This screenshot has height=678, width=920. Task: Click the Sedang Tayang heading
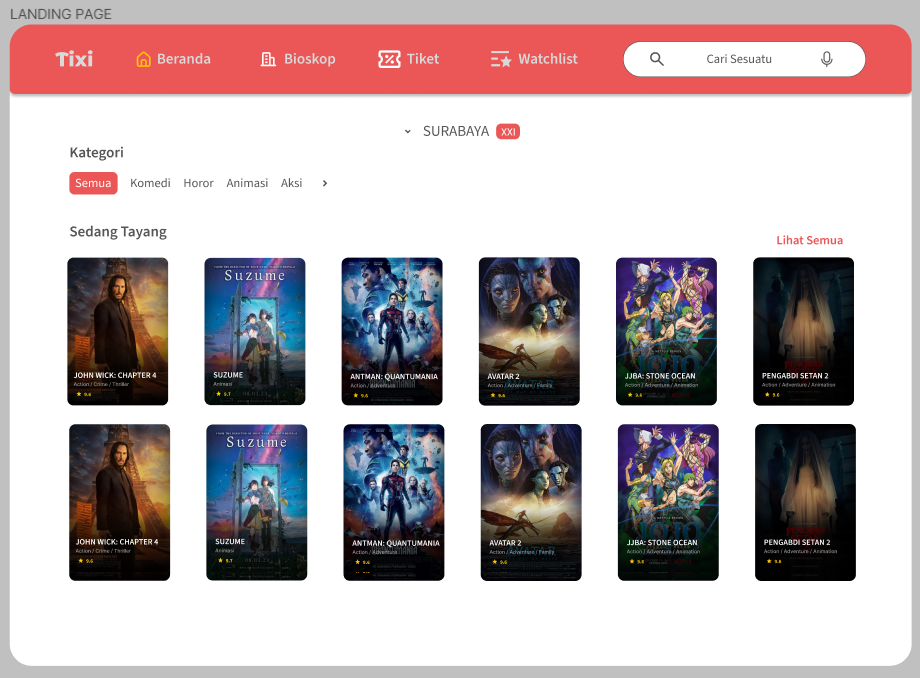pos(118,232)
